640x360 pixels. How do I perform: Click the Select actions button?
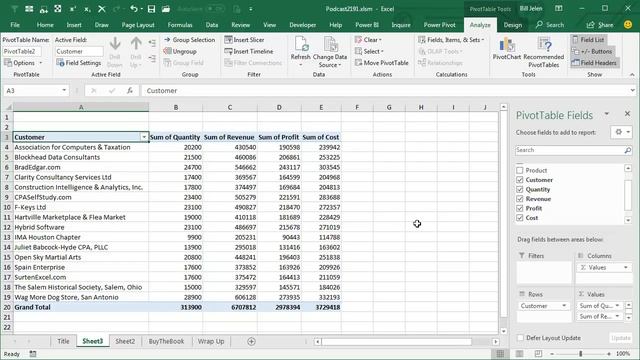369,51
